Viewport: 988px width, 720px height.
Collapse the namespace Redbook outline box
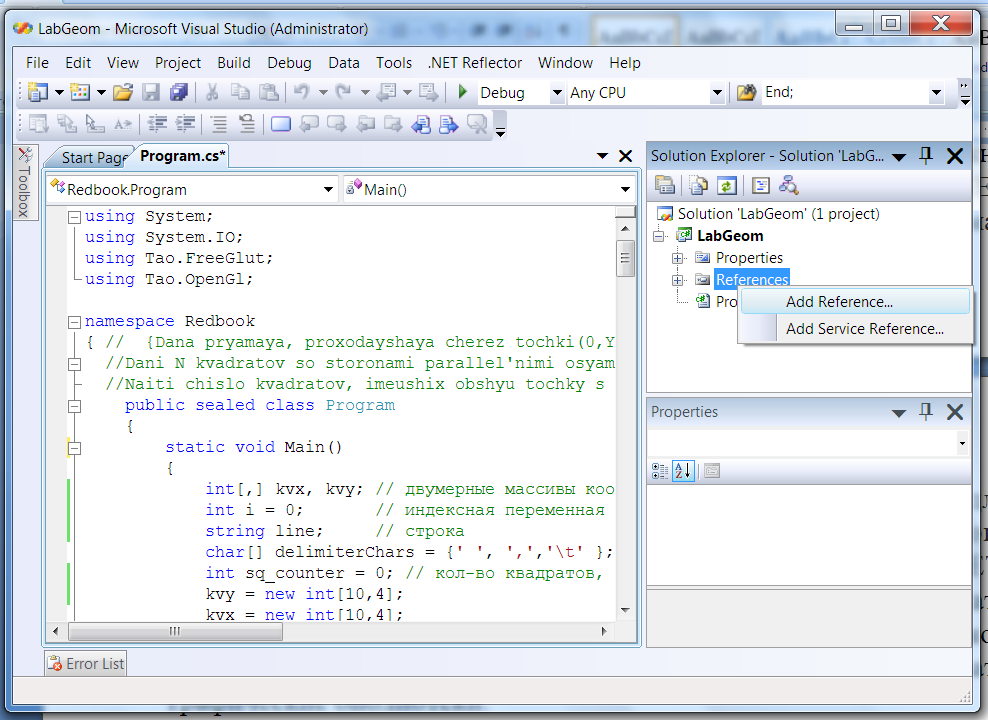[74, 322]
